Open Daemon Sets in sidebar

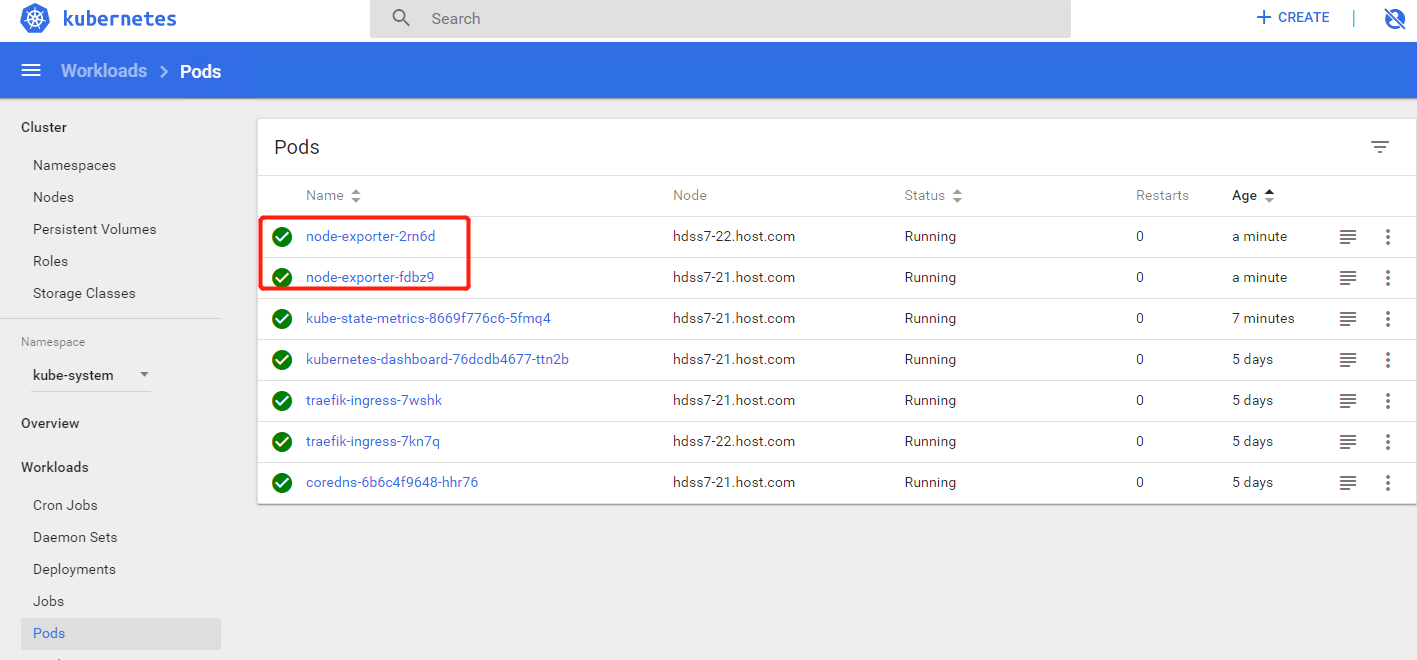coord(75,537)
